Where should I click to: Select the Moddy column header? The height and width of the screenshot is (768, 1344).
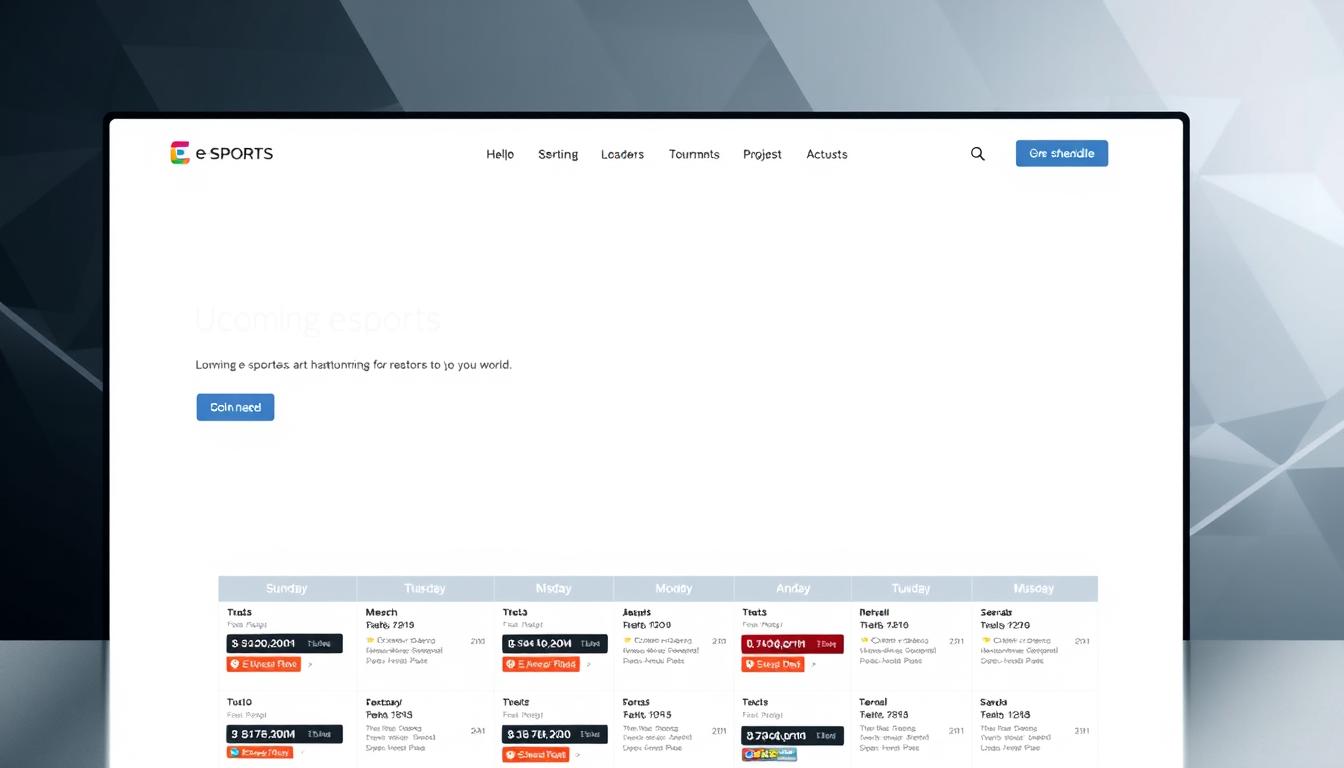click(x=673, y=588)
